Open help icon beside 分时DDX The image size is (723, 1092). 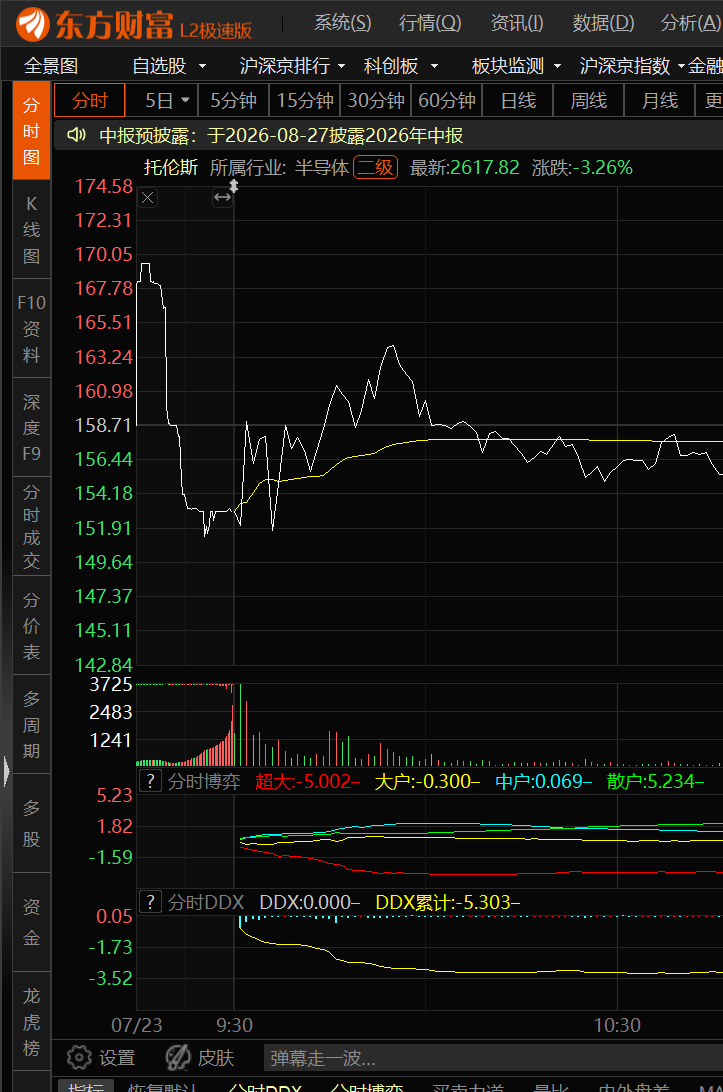click(150, 902)
